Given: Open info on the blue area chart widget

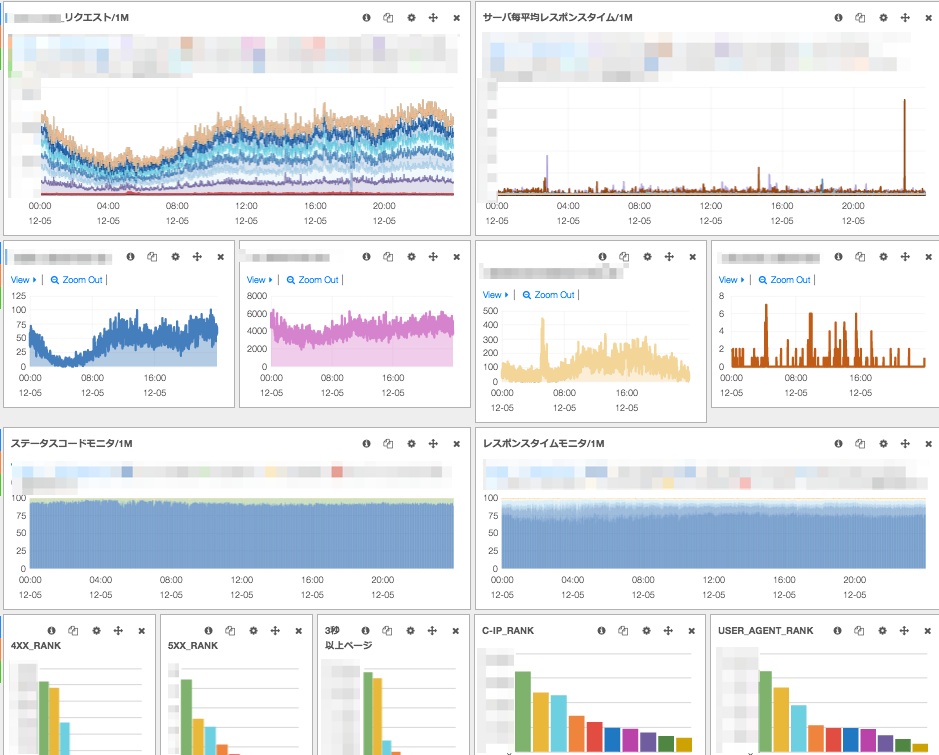Looking at the screenshot, I should 131,256.
